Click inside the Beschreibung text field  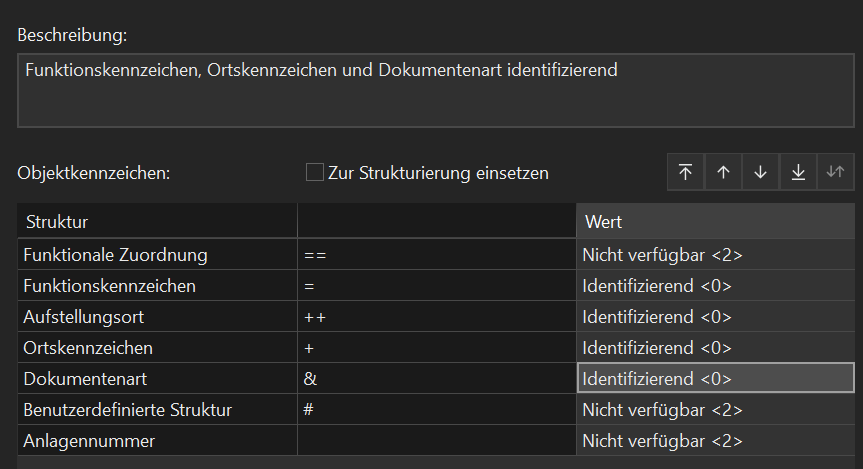(435, 90)
